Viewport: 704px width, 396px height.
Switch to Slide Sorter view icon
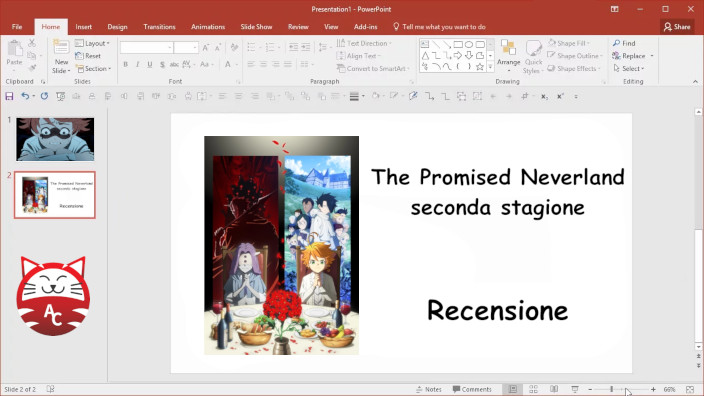coord(533,389)
